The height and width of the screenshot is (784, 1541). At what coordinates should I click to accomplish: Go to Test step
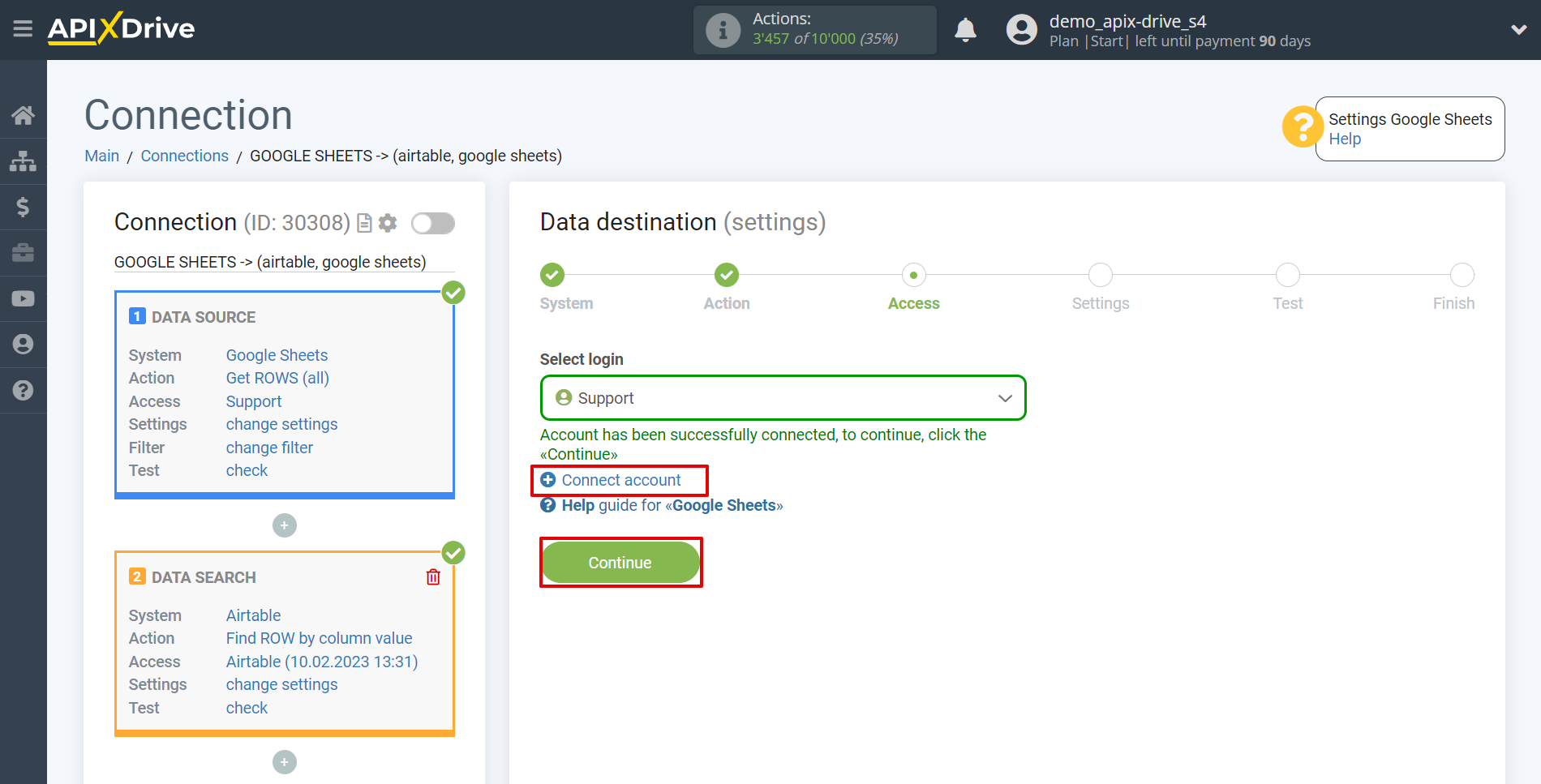(x=1288, y=275)
